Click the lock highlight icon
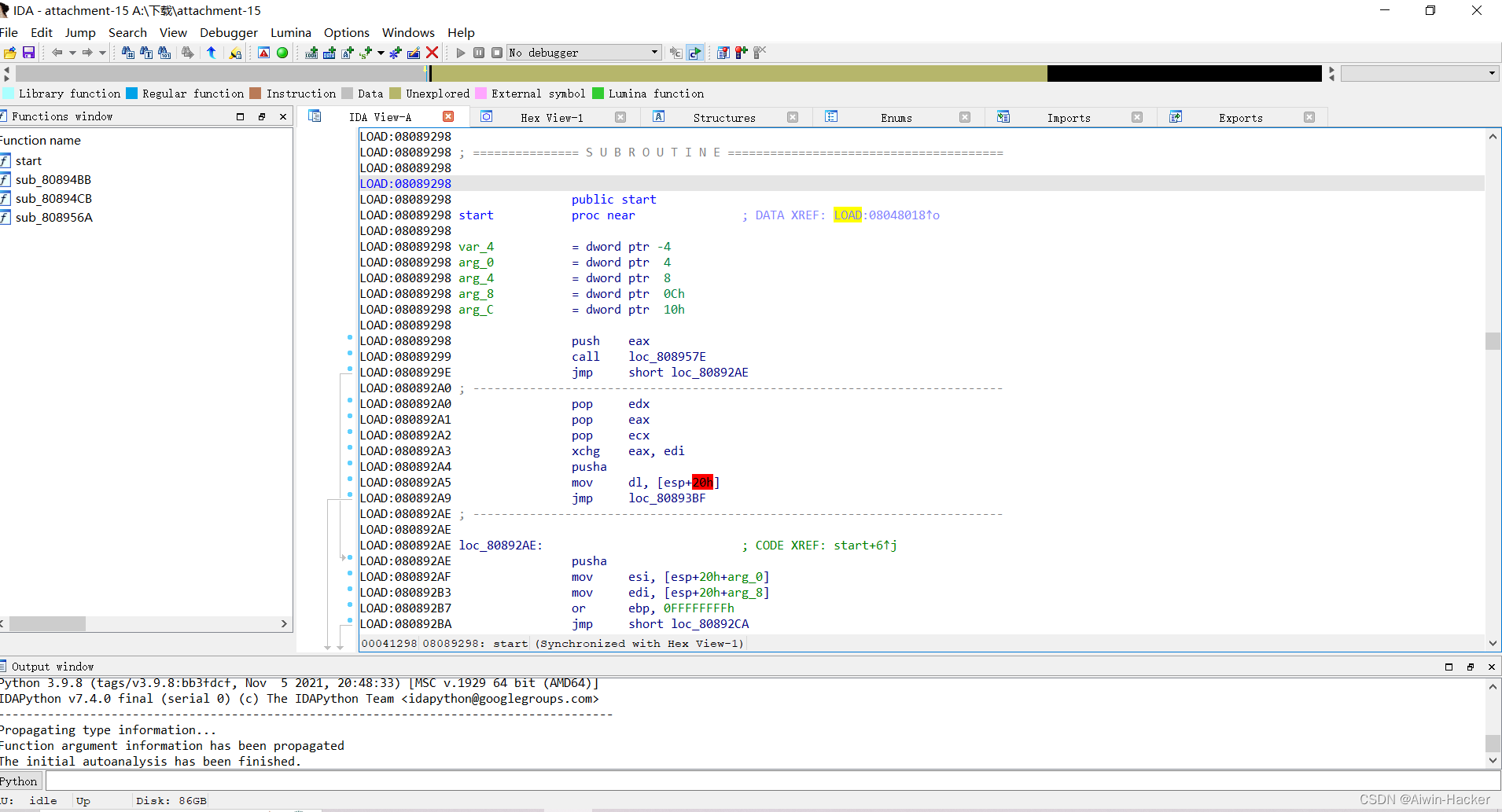 click(x=235, y=53)
